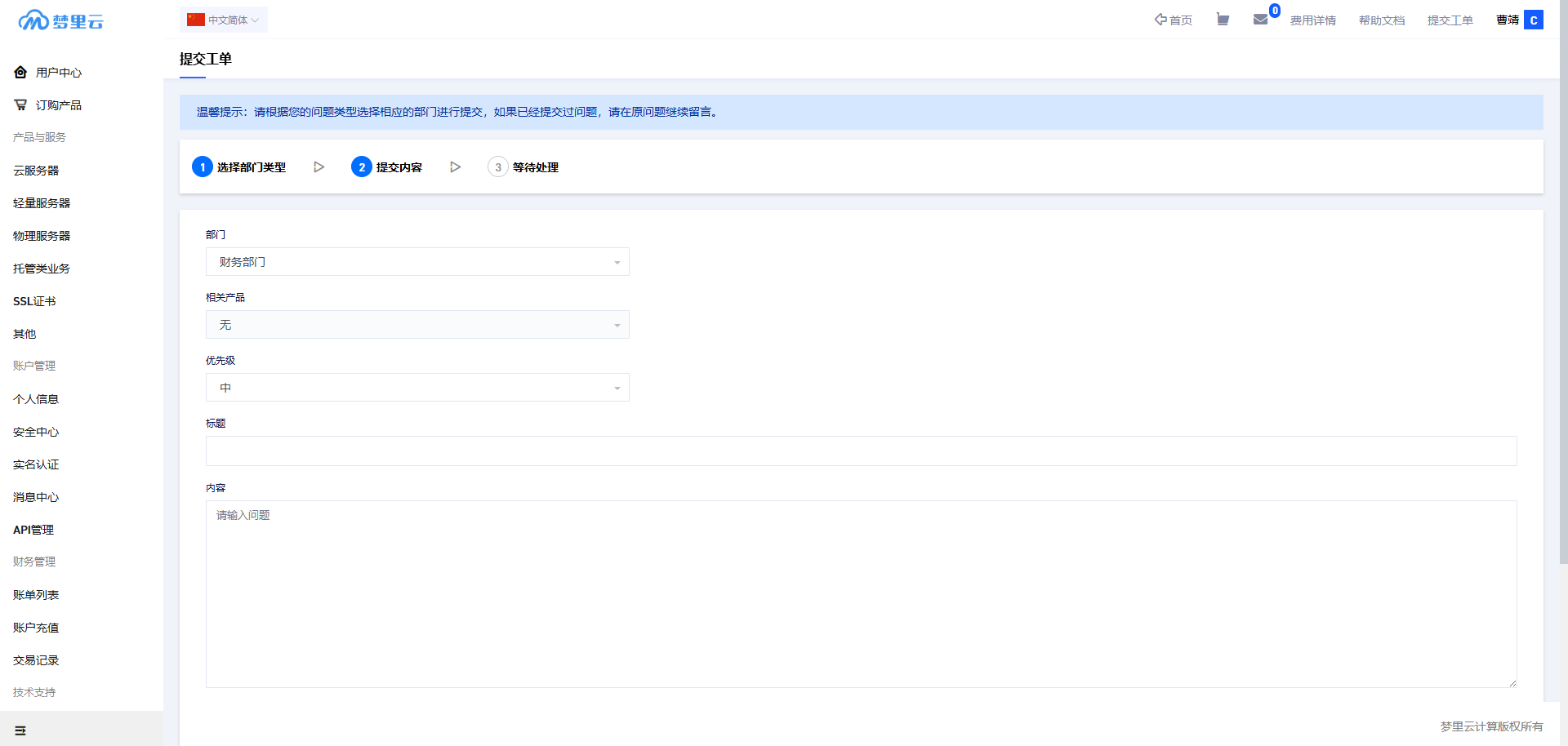Open the shopping cart icon
Screen dimensions: 1568x746
click(x=1223, y=20)
